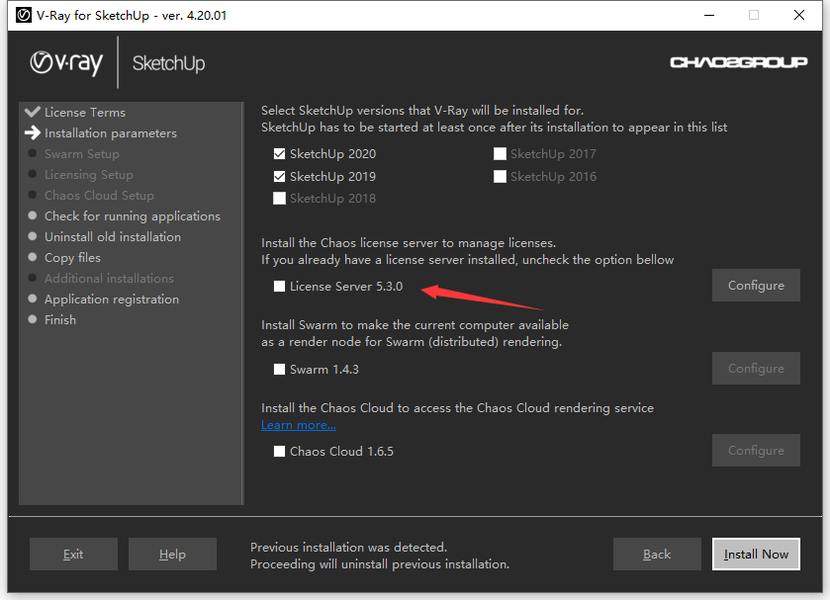Image resolution: width=830 pixels, height=600 pixels.
Task: Uncheck the SketchUp 2019 checkbox
Action: pos(279,176)
